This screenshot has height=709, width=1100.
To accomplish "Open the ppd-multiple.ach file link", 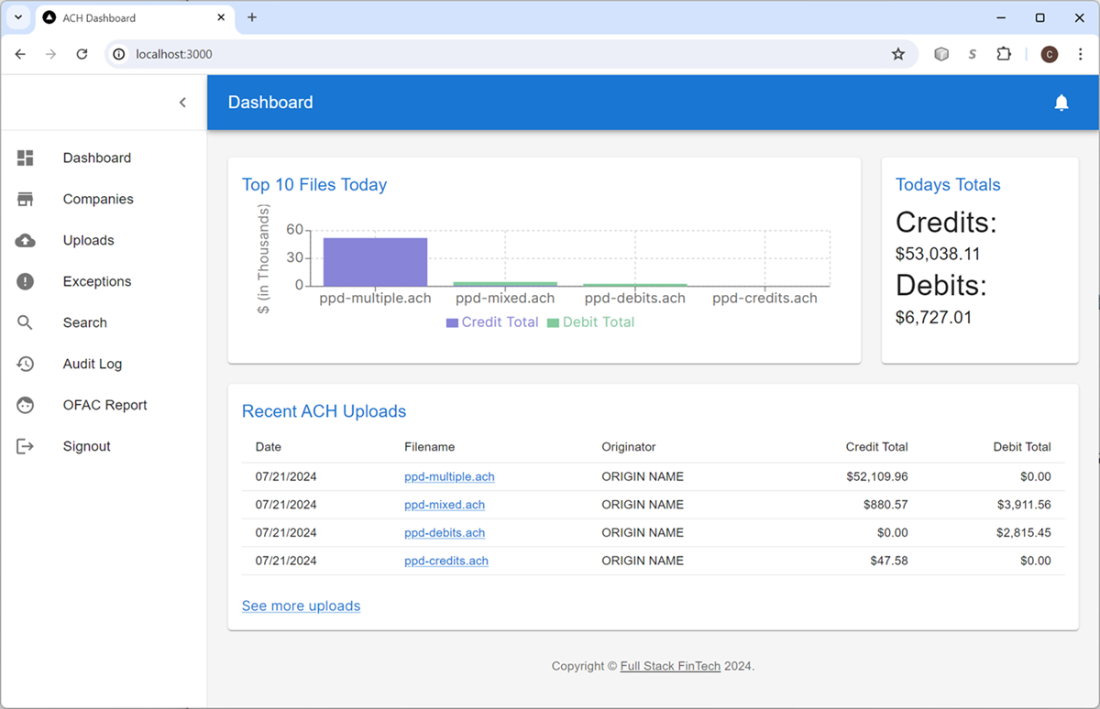I will coord(449,477).
